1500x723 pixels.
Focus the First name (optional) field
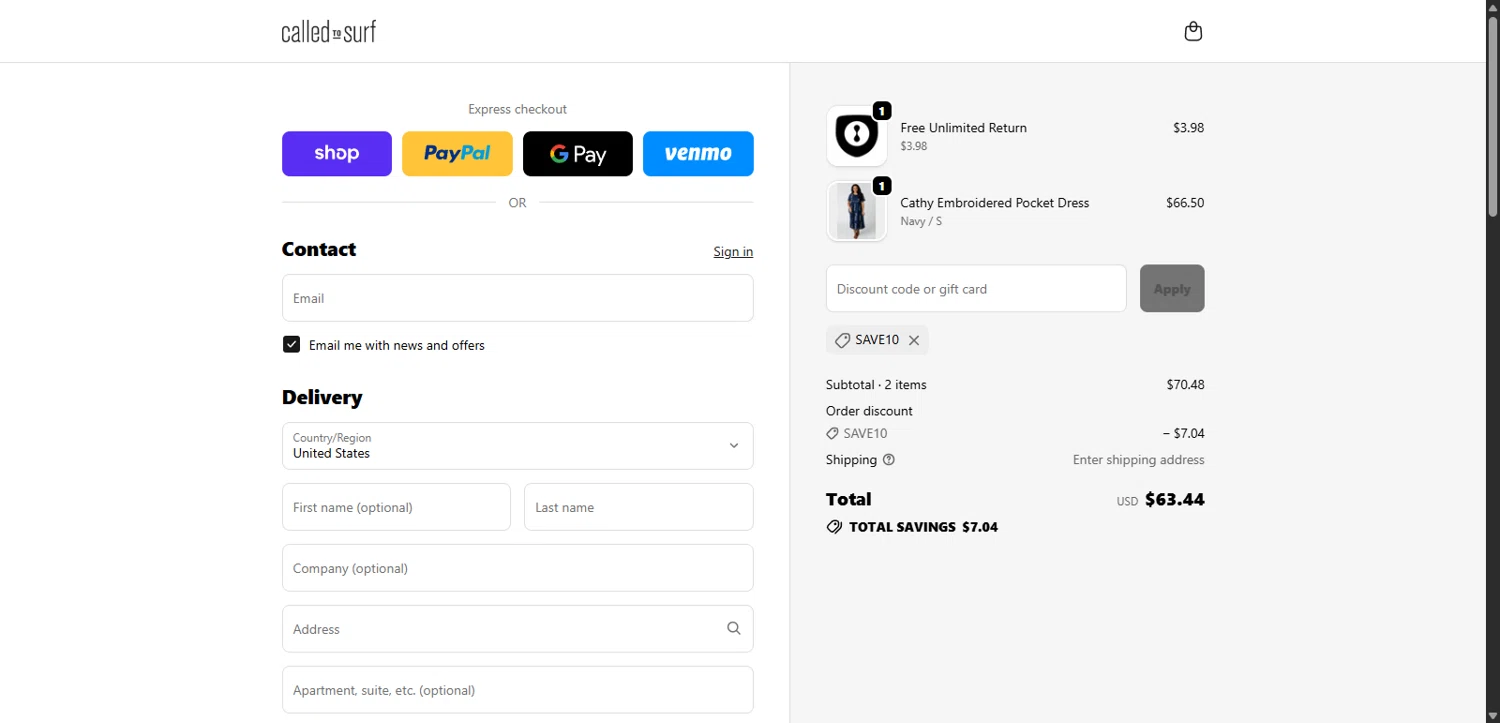(x=396, y=507)
